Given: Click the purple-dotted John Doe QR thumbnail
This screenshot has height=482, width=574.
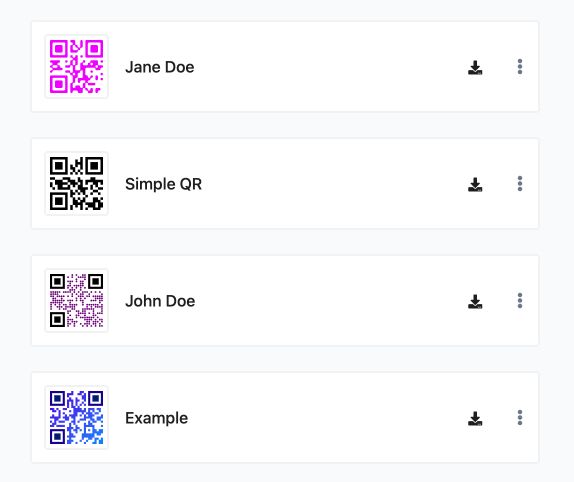Looking at the screenshot, I should point(76,300).
